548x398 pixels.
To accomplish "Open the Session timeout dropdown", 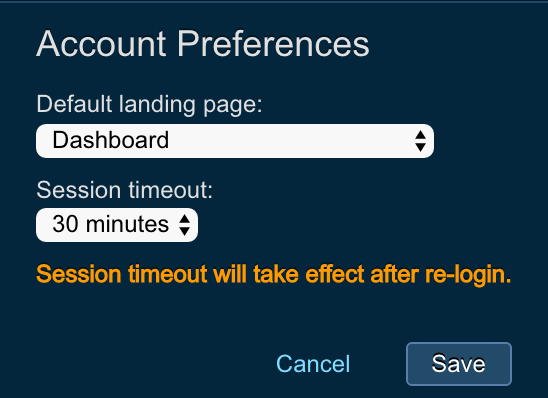I will tap(117, 225).
